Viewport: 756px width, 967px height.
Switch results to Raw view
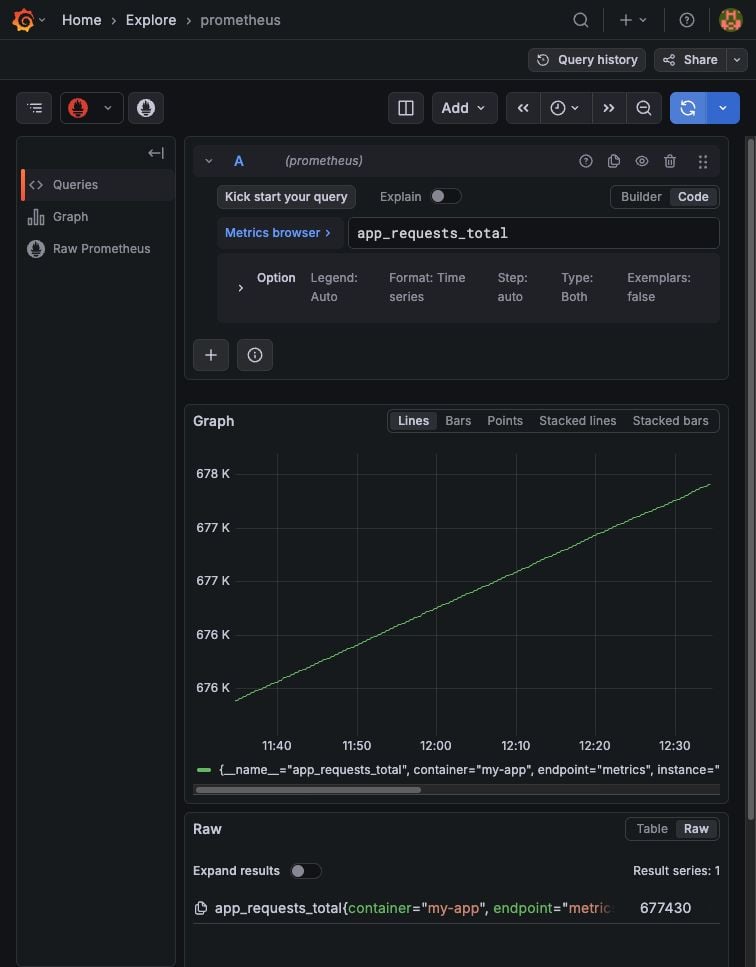coord(696,829)
